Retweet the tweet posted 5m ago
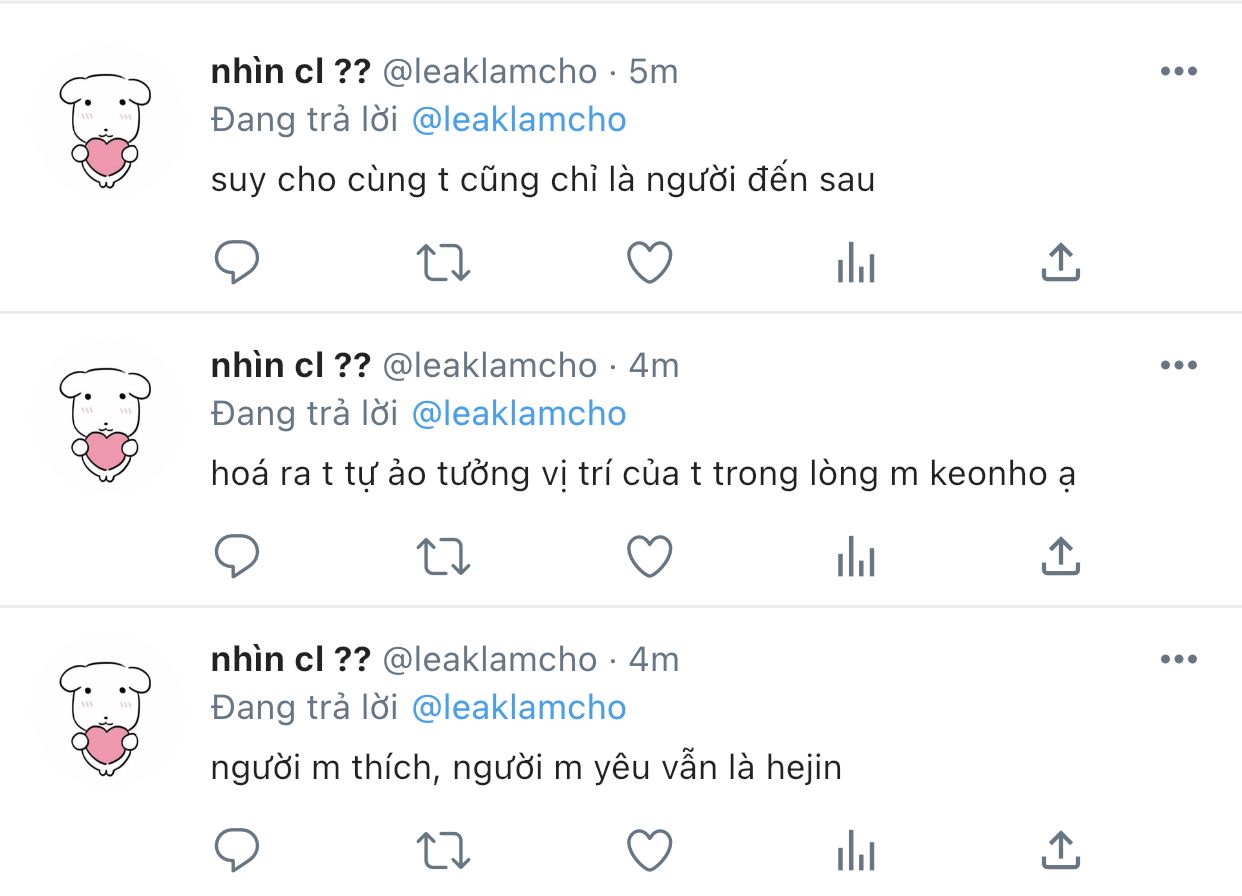 pyautogui.click(x=443, y=263)
